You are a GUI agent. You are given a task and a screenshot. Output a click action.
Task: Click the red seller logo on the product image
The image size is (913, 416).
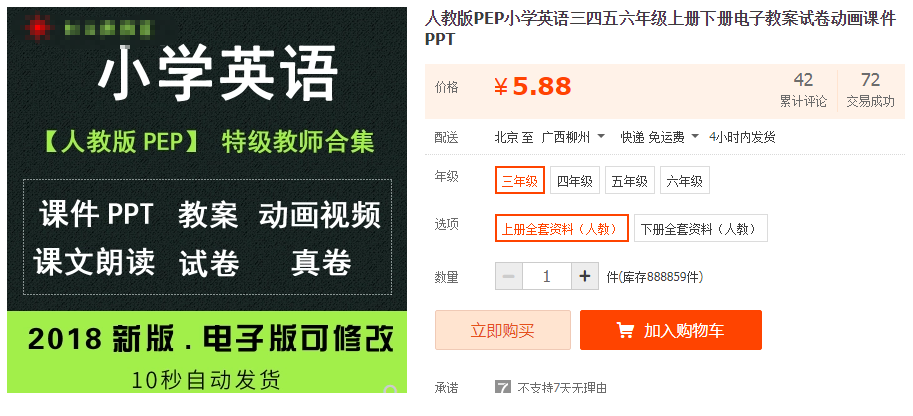[39, 27]
